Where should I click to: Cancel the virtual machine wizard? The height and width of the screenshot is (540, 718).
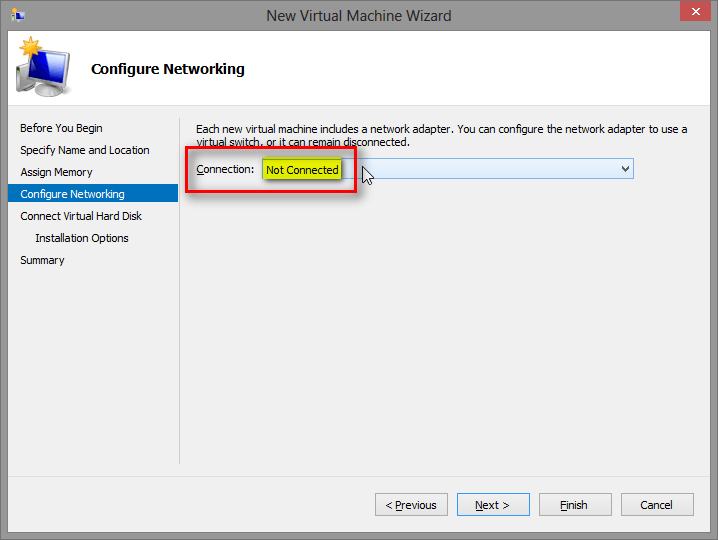point(656,505)
